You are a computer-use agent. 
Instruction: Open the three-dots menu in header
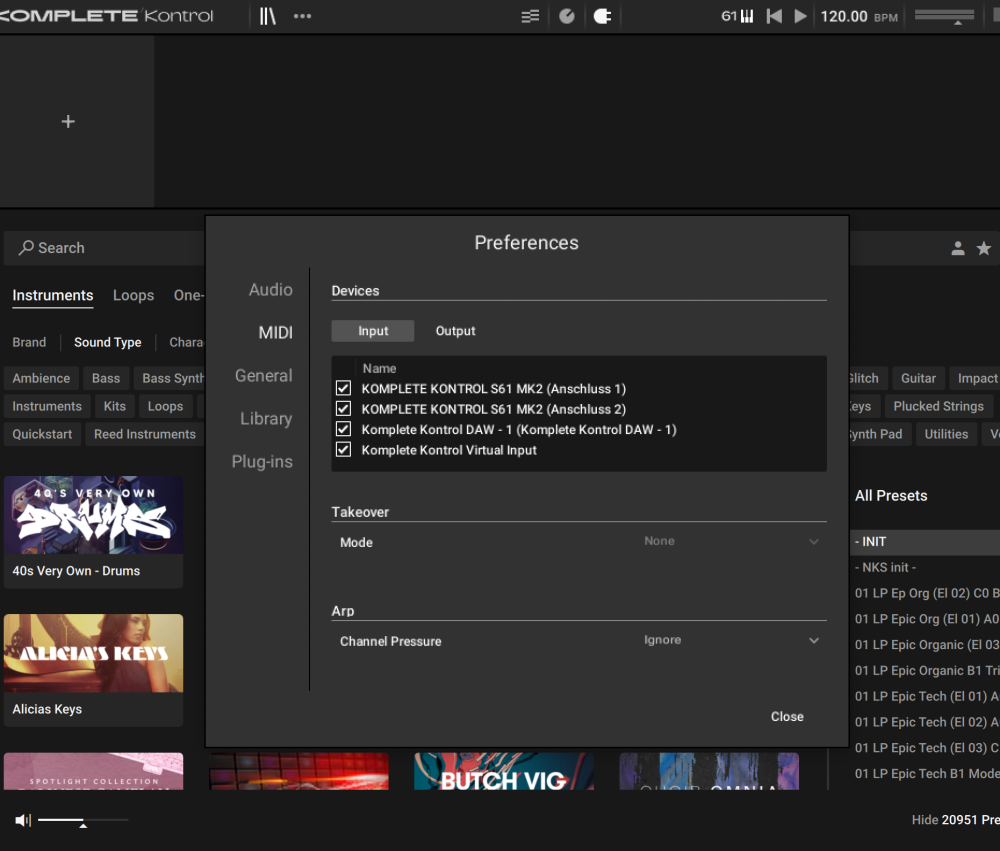(302, 16)
